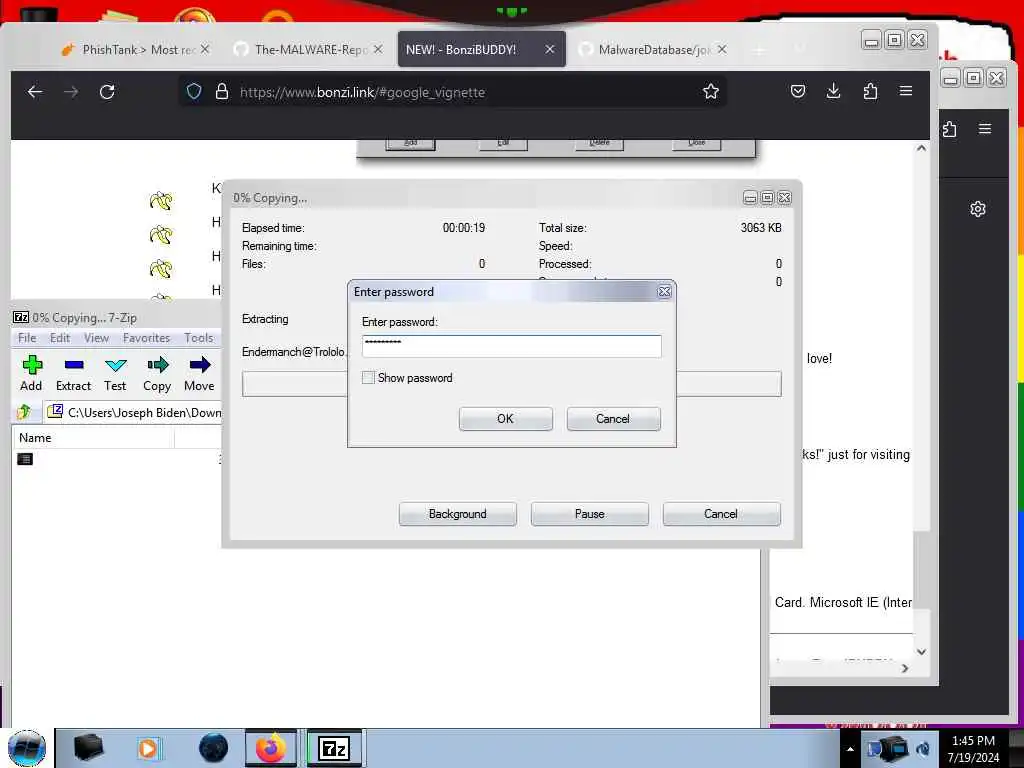
Task: Open the media player taskbar icon
Action: 149,748
